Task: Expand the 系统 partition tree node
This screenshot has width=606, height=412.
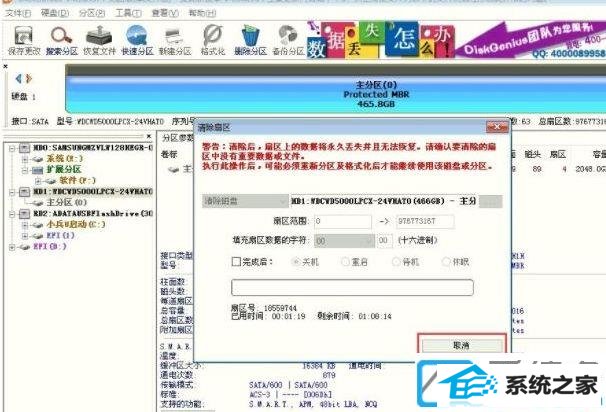Action: tap(25, 159)
